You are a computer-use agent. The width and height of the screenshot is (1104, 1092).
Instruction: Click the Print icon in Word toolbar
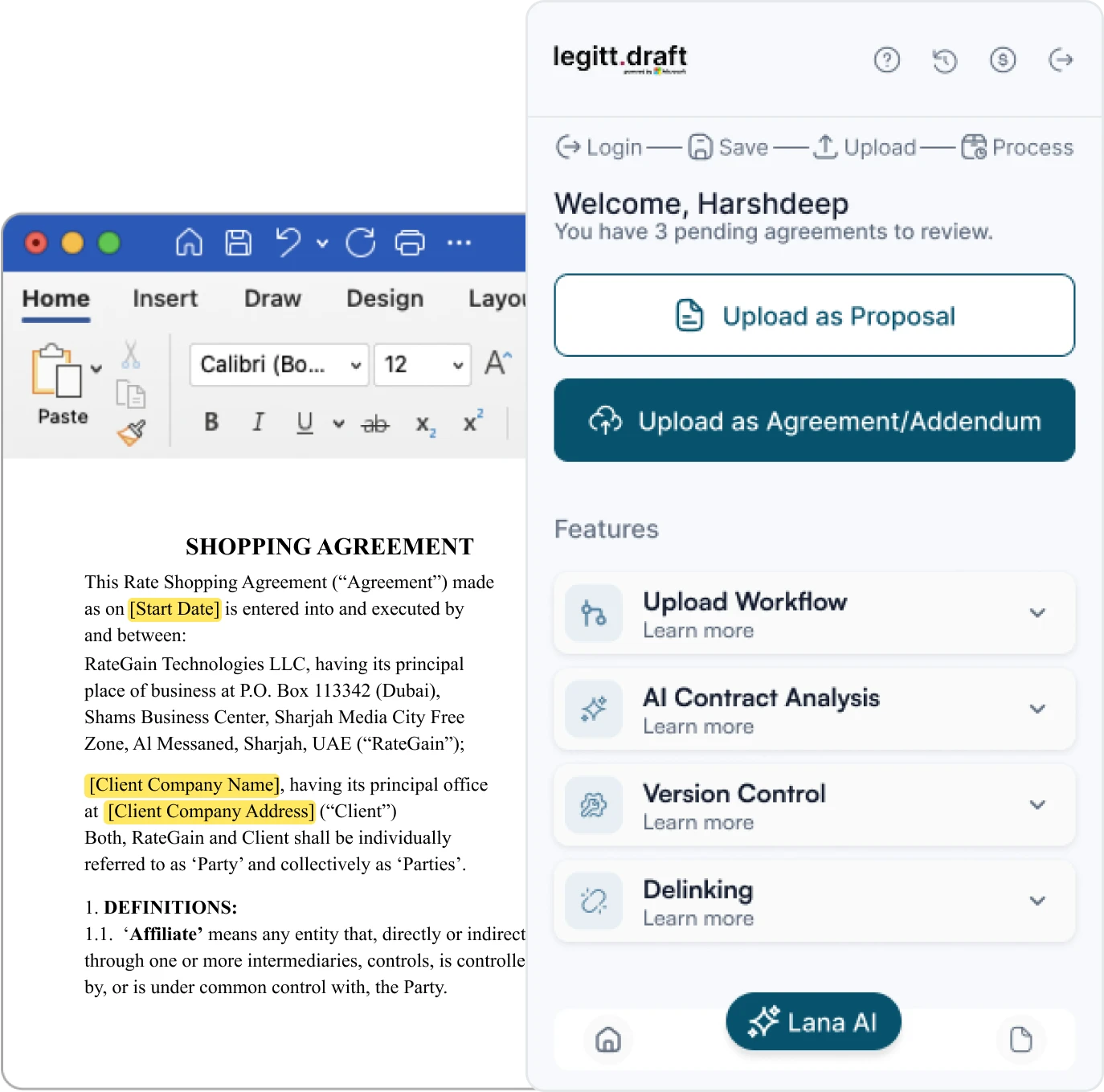coord(410,243)
